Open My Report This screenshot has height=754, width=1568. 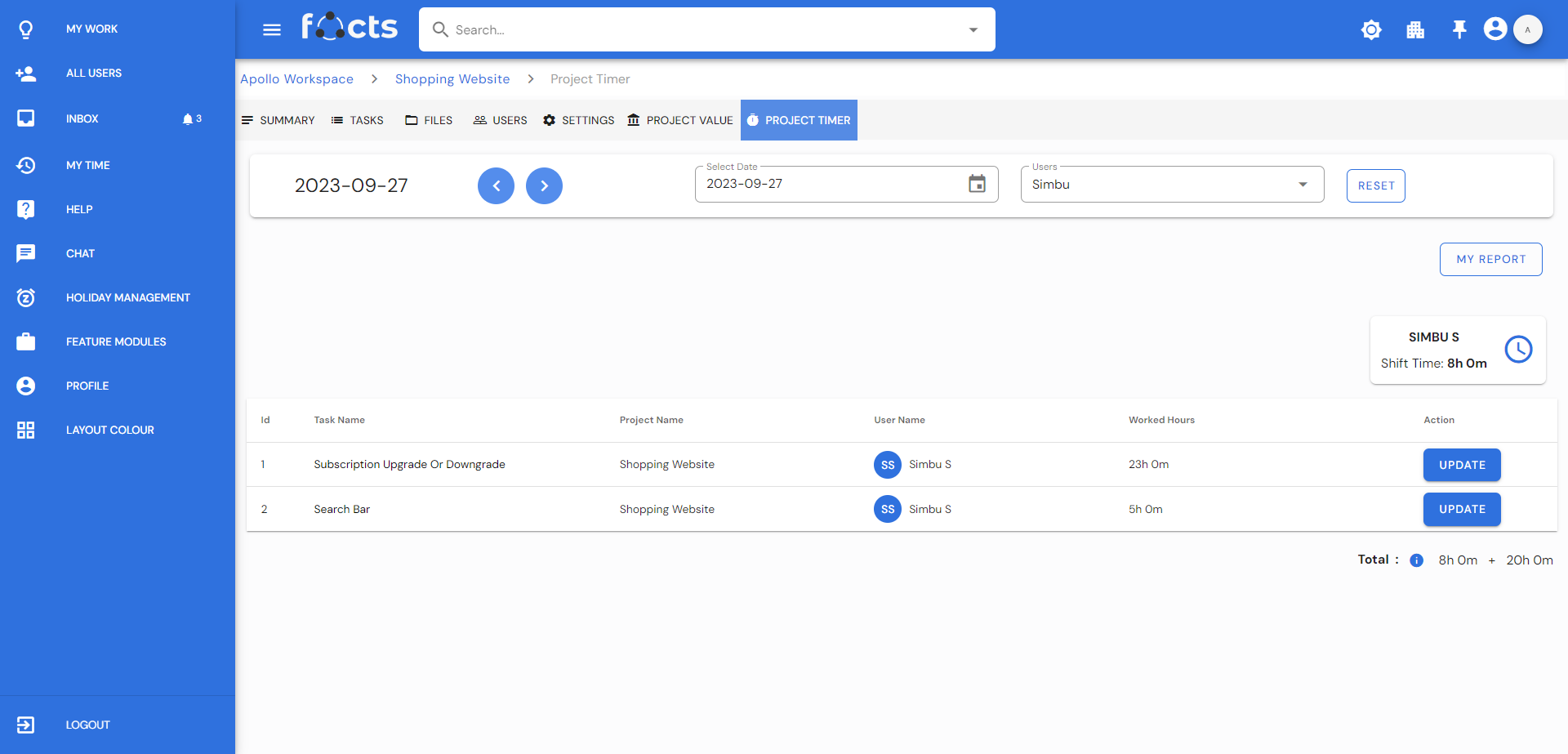click(x=1490, y=259)
